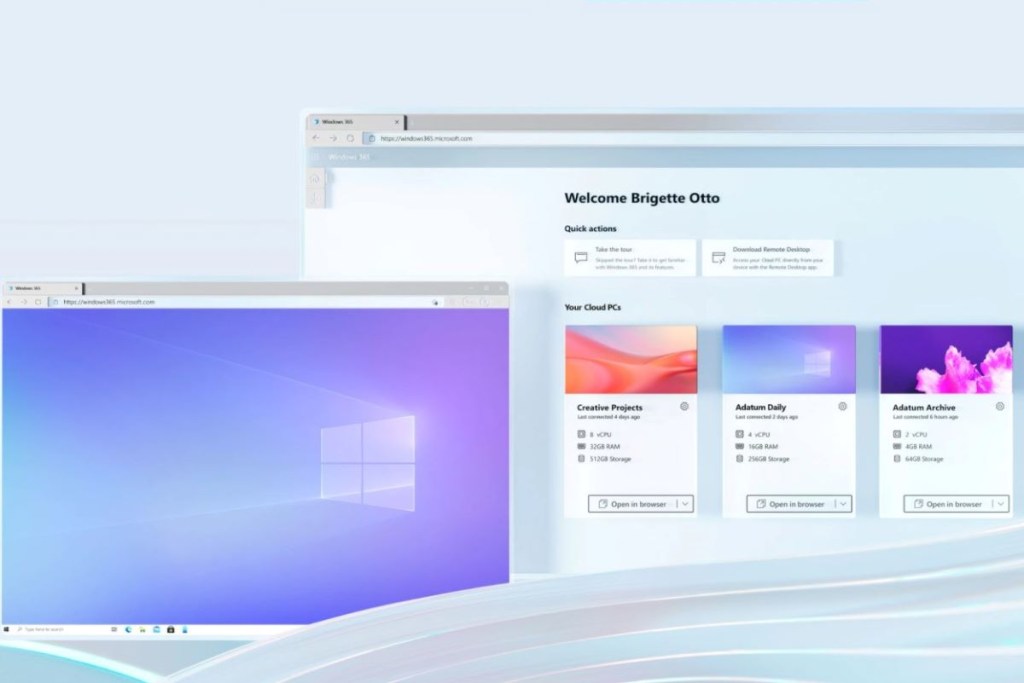
Task: Open settings gear for Adatum Archive
Action: coord(998,407)
